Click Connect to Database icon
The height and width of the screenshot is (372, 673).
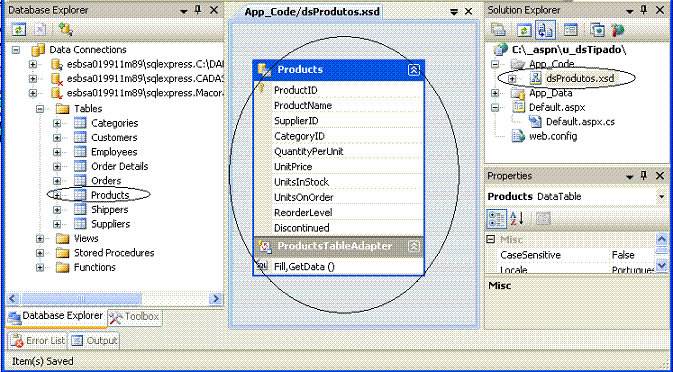click(x=66, y=29)
